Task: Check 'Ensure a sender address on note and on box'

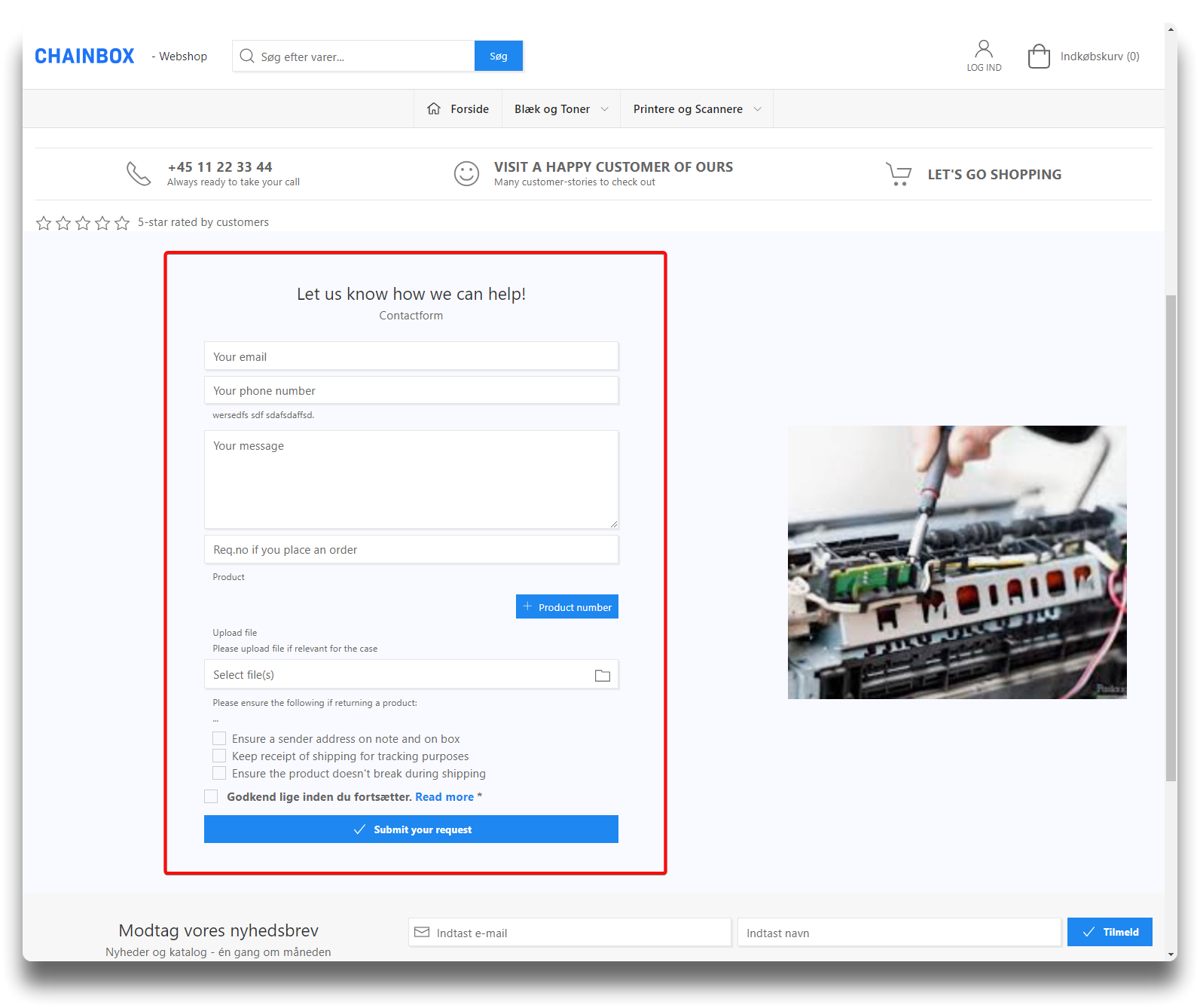Action: 219,738
